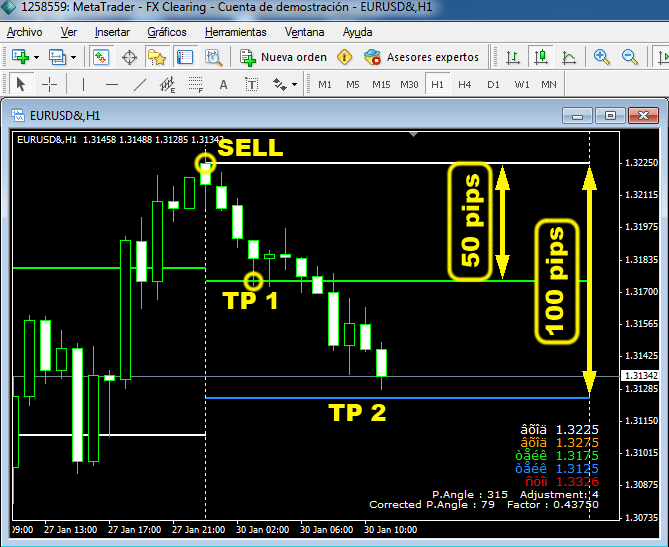The height and width of the screenshot is (547, 669).
Task: Select the horizontal line drawing tool
Action: pyautogui.click(x=111, y=84)
